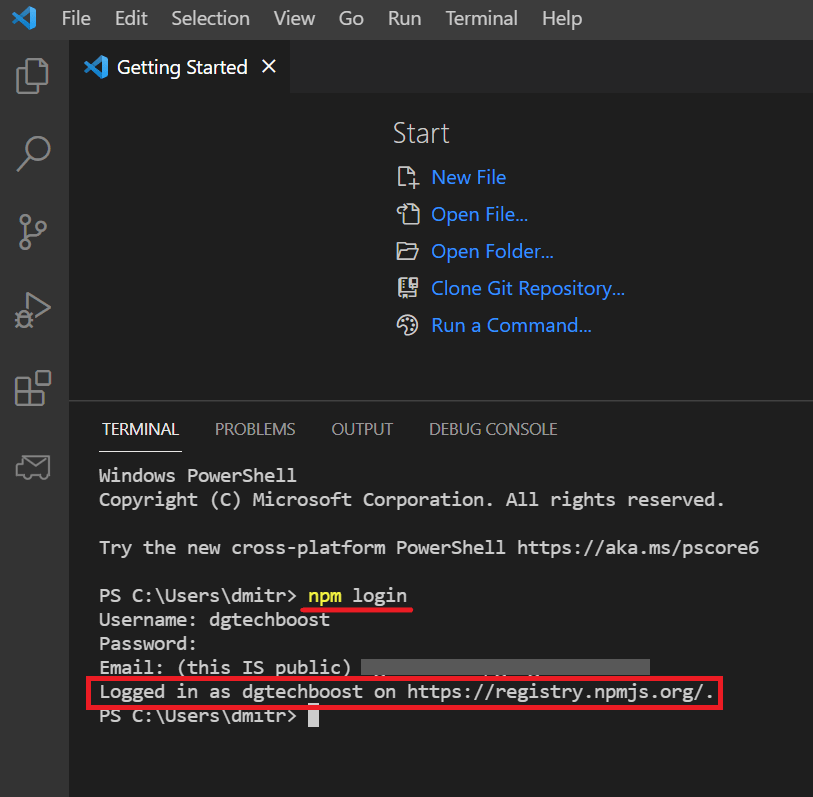The image size is (813, 797).
Task: Open the Terminal menu
Action: [482, 19]
